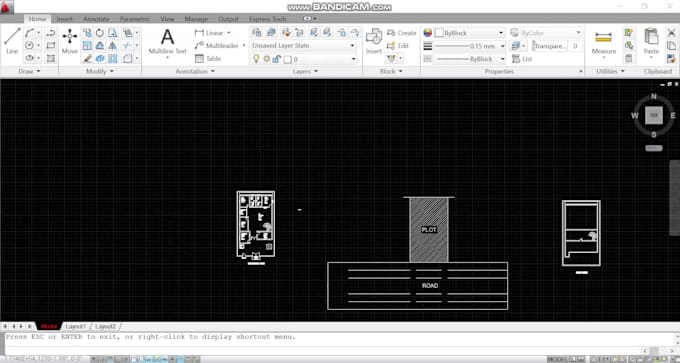This screenshot has height=363, width=680.
Task: Click the Create block button
Action: tap(402, 33)
